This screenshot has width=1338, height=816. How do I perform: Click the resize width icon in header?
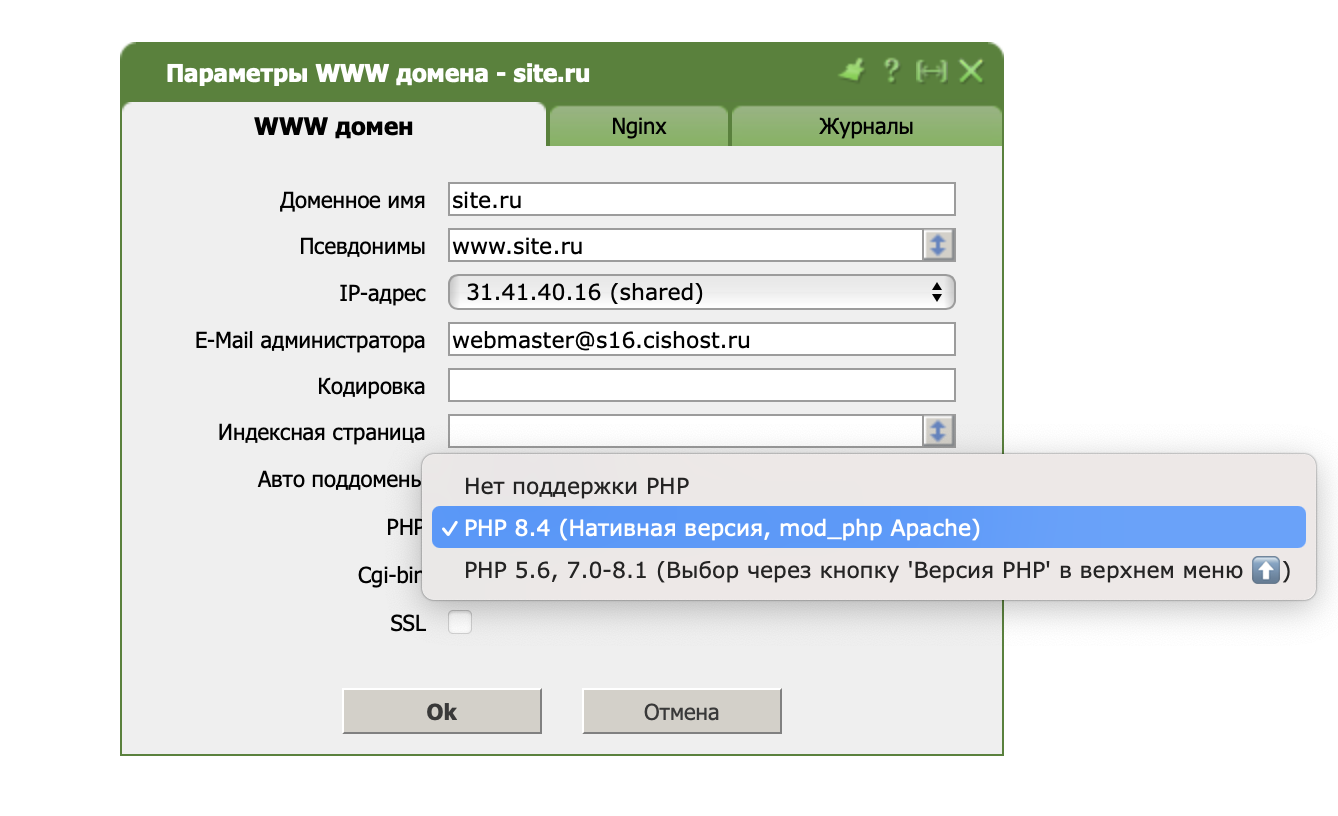[931, 71]
